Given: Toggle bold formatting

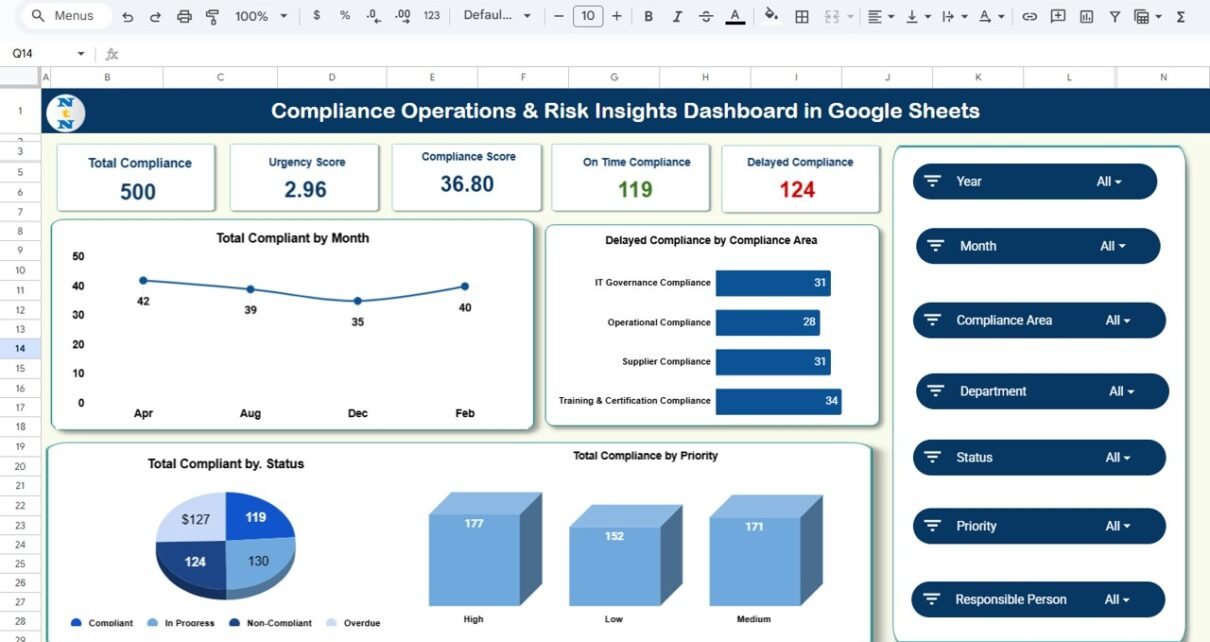Looking at the screenshot, I should tap(648, 17).
